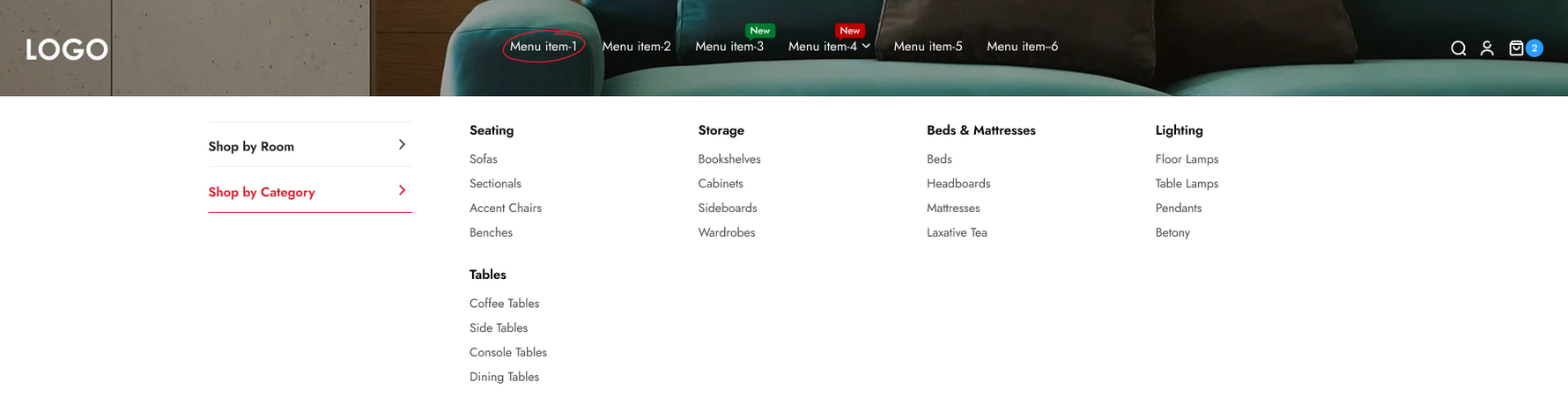Expand the Shop by Room chevron

pos(402,145)
